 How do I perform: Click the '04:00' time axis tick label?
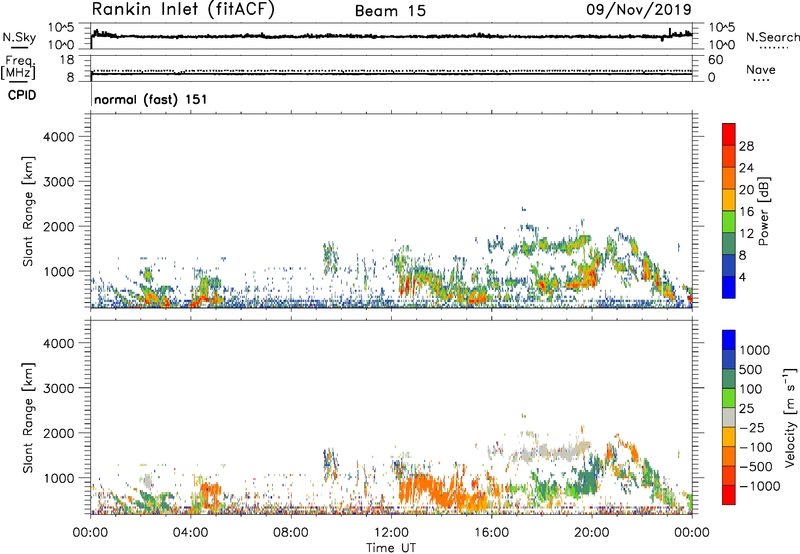coord(191,533)
